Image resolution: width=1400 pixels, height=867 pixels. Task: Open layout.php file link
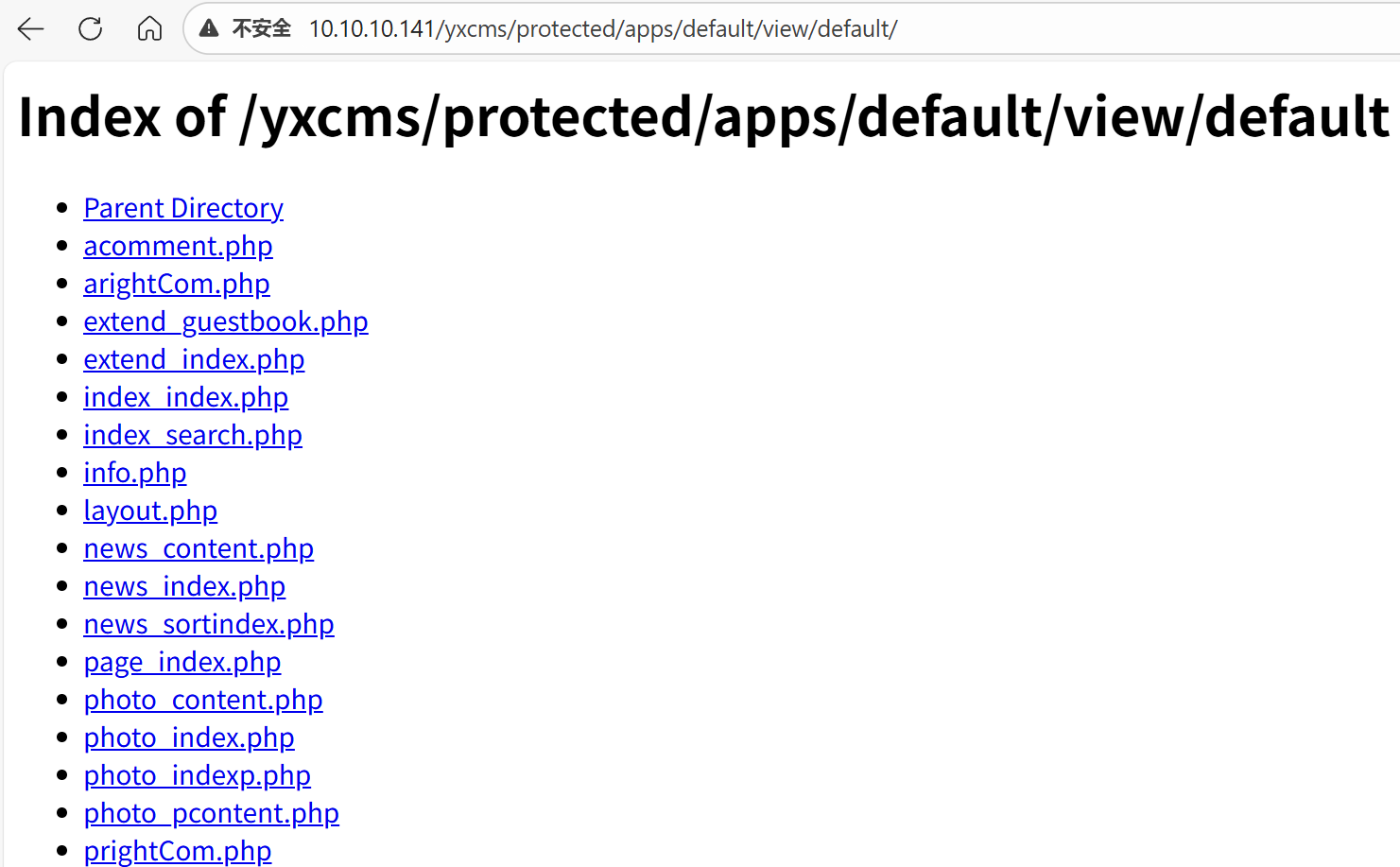click(150, 511)
